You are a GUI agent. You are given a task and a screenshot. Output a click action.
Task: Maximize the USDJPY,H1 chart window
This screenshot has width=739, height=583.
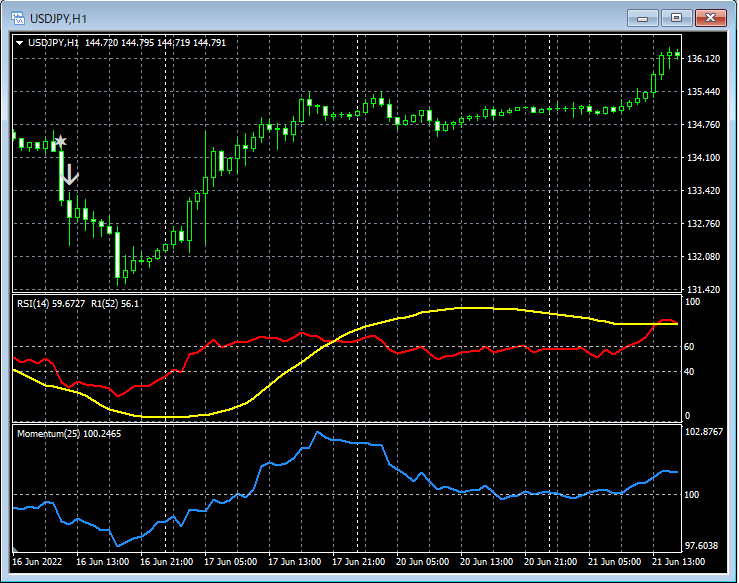coord(676,17)
